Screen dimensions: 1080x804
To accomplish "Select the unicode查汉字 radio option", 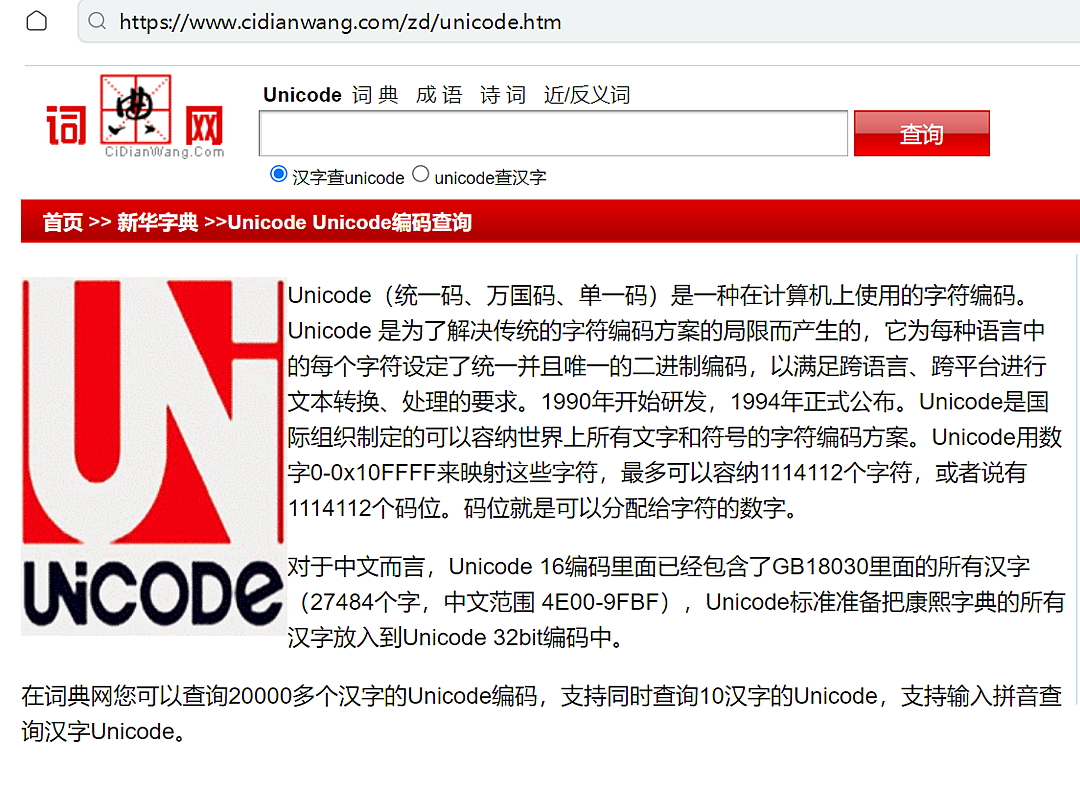I will [420, 174].
